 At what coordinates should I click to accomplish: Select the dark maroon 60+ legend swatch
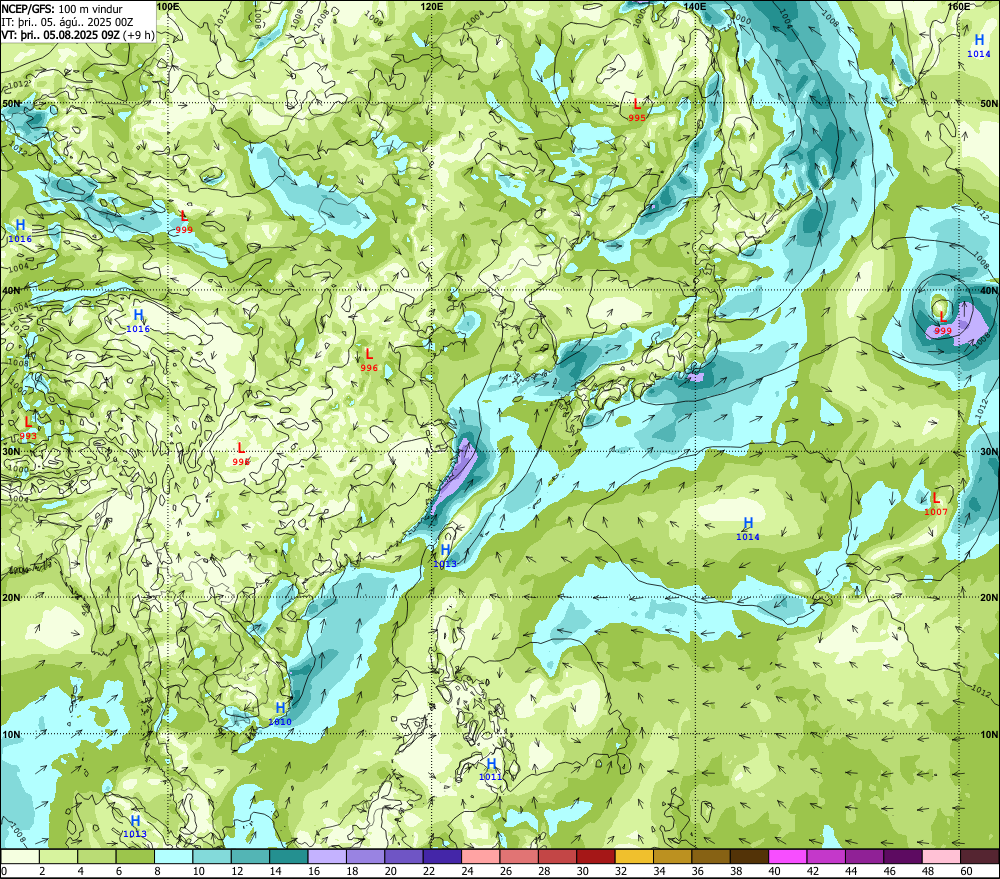coord(980,856)
